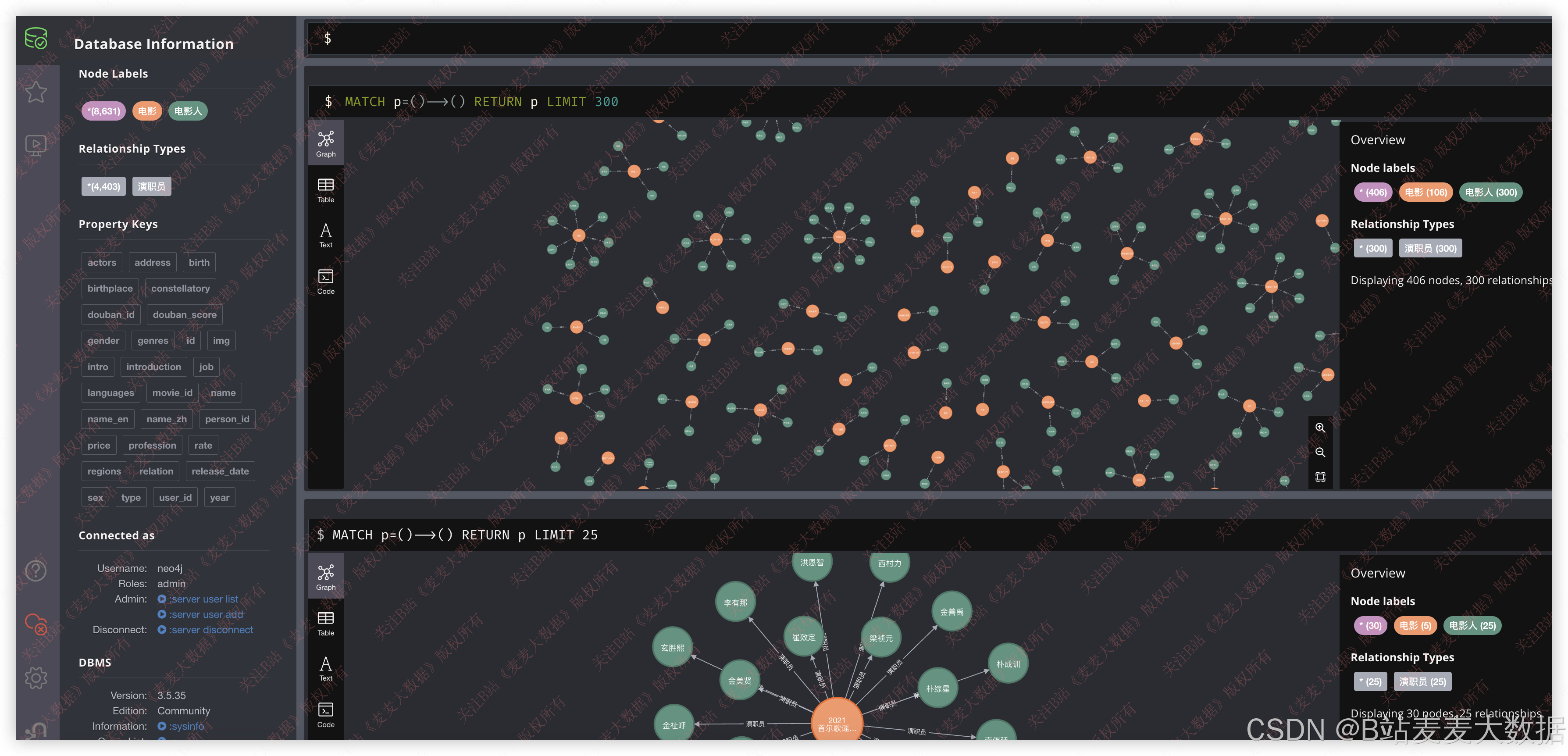Click the douban_score property key
This screenshot has height=756, width=1568.
185,315
